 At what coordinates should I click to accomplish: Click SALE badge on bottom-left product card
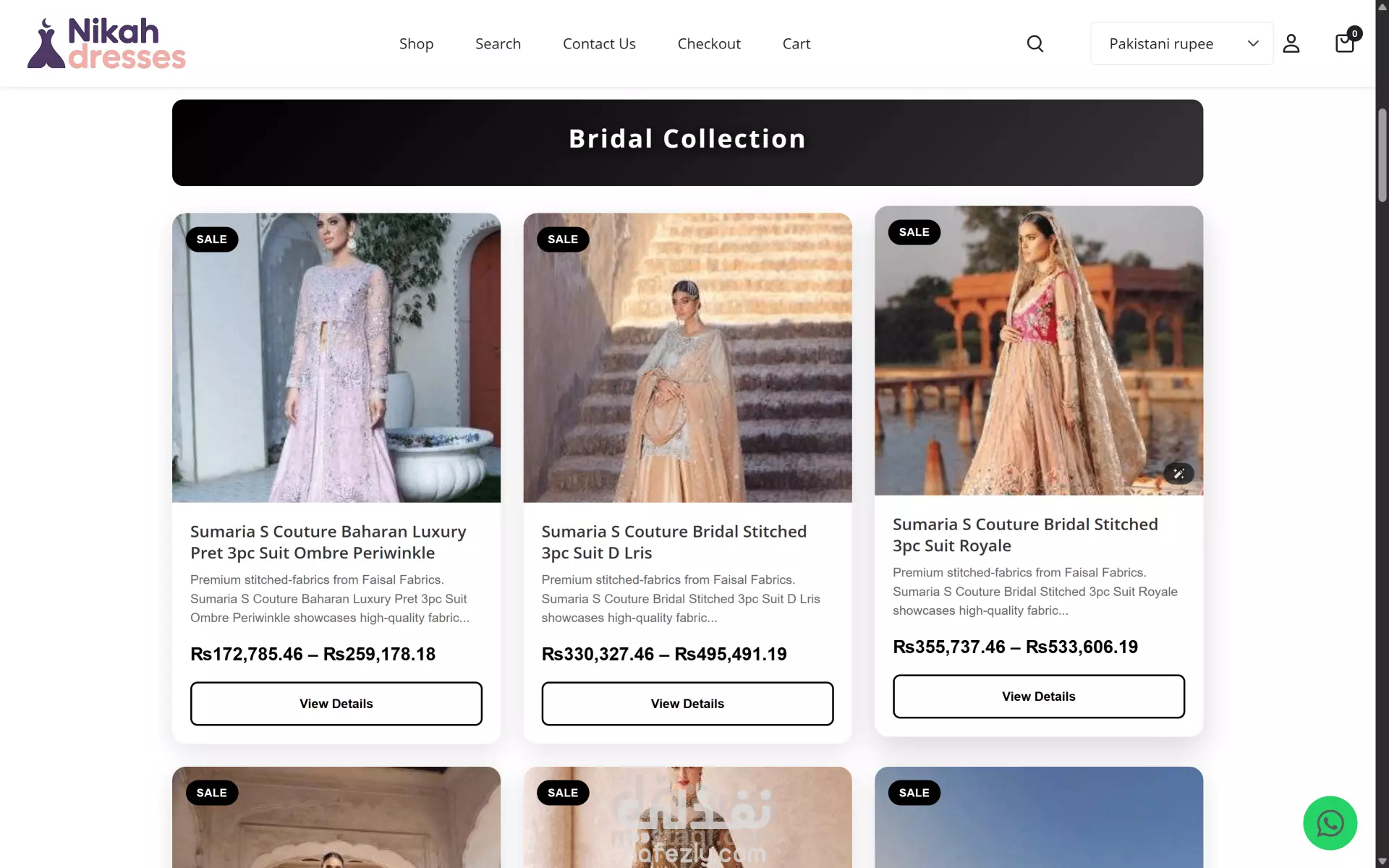click(212, 793)
